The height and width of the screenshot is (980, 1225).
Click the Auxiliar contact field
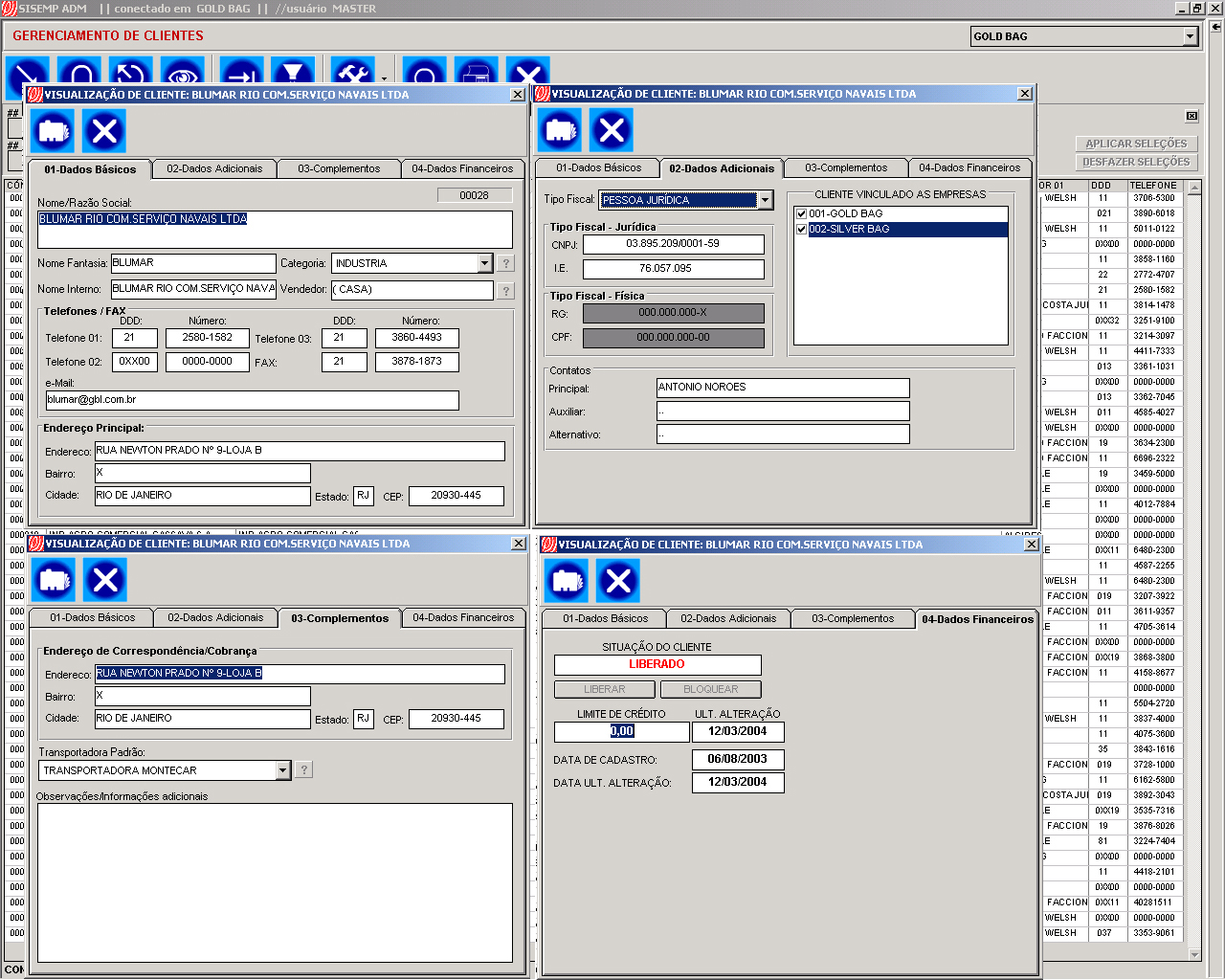point(783,411)
